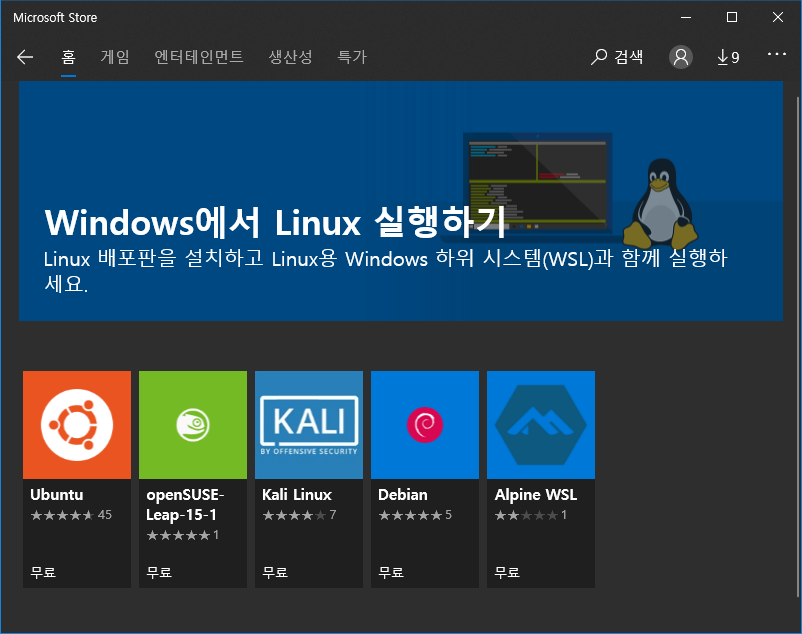The height and width of the screenshot is (634, 802).
Task: Open the Alpine WSL mountain icon
Action: tap(541, 425)
